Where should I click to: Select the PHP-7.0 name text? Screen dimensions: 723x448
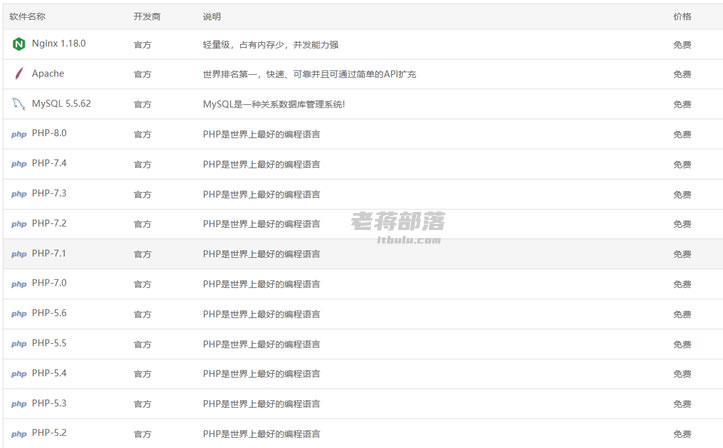[49, 283]
